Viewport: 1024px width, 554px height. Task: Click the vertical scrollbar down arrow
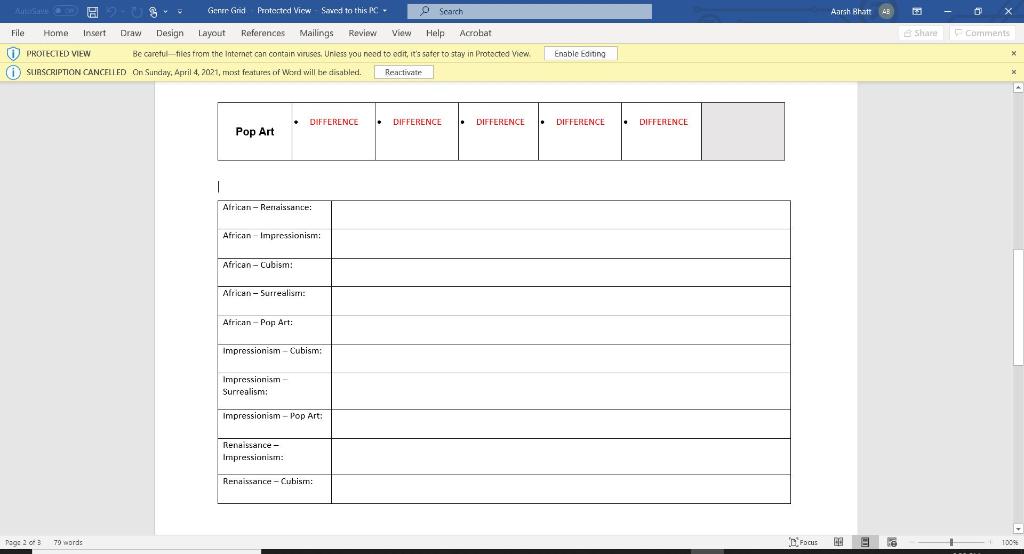coord(1018,529)
